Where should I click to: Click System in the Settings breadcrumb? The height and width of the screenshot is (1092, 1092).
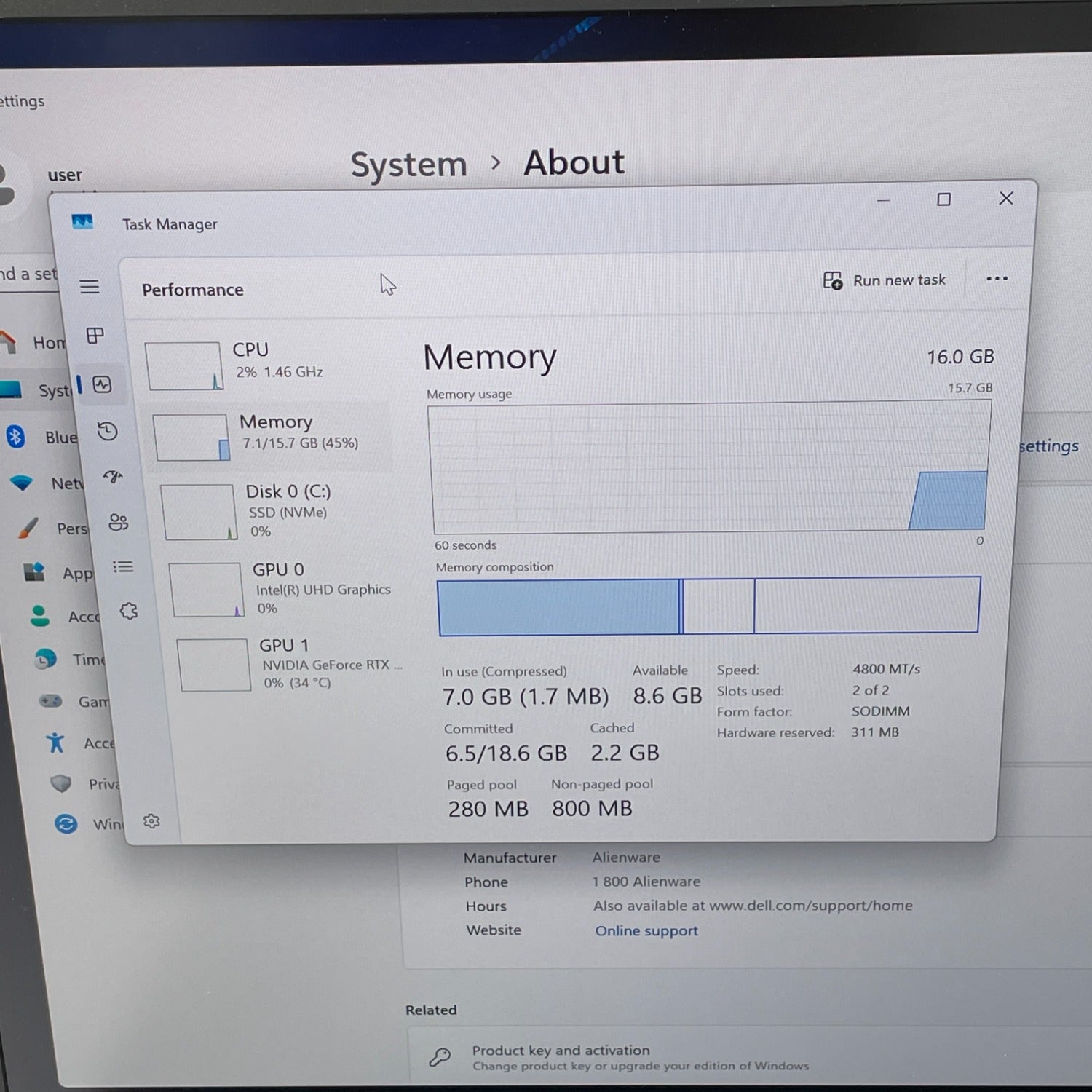(408, 165)
